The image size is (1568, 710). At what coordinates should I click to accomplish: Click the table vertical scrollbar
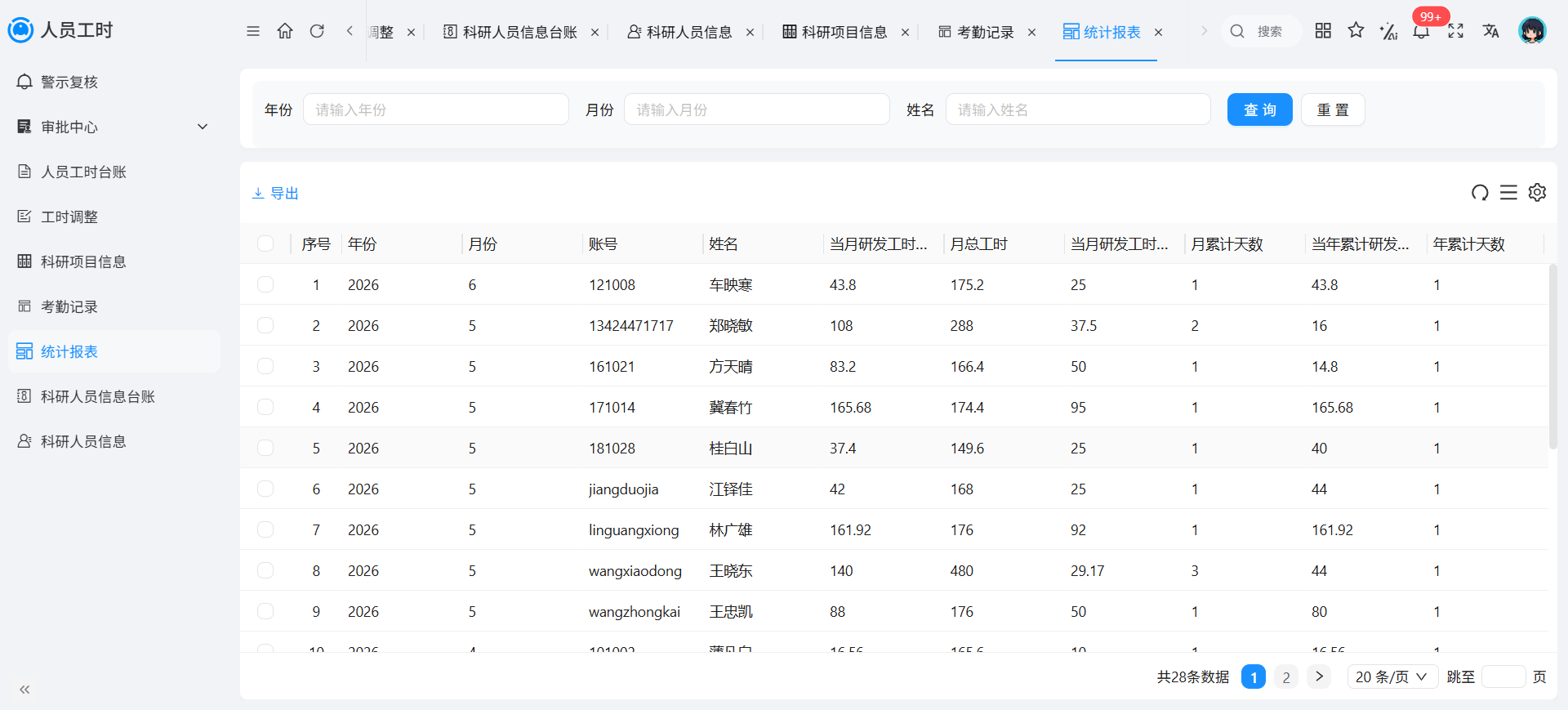(1552, 356)
